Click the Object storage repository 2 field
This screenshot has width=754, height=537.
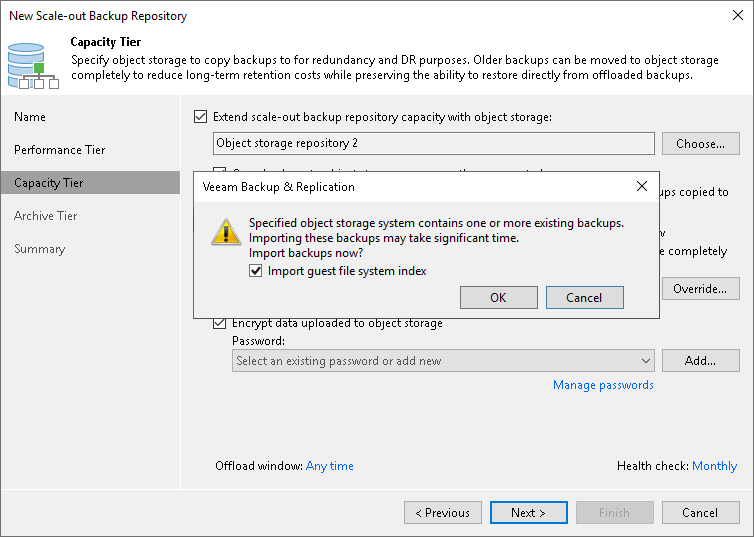(433, 144)
